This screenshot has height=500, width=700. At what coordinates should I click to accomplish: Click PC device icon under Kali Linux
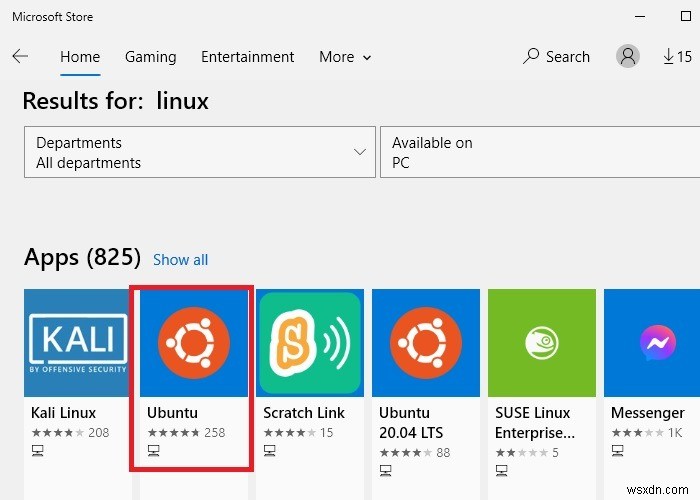[38, 451]
